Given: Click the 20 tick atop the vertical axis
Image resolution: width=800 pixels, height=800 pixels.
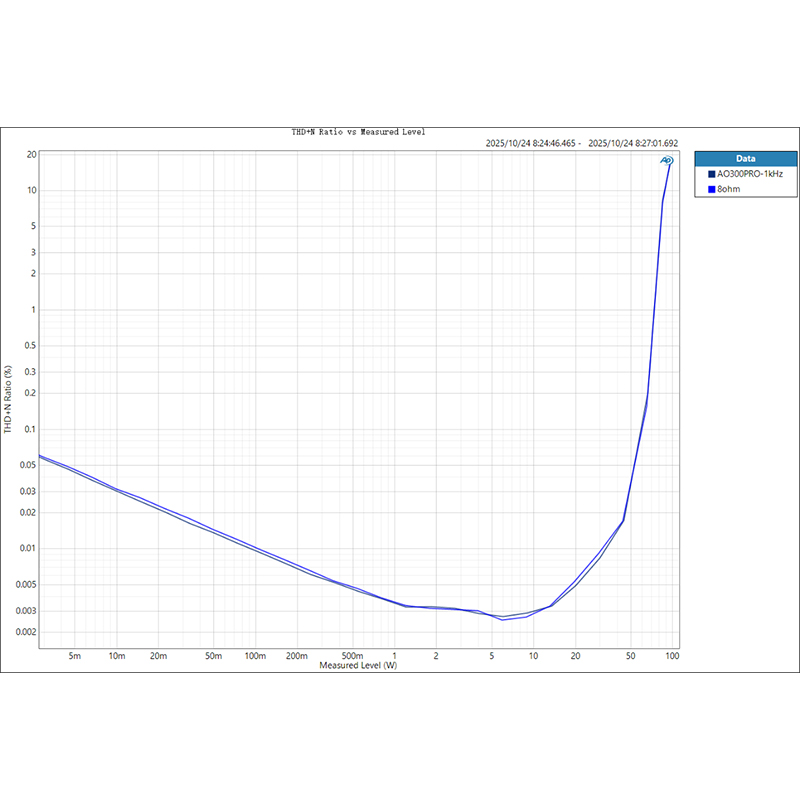Looking at the screenshot, I should (31, 155).
